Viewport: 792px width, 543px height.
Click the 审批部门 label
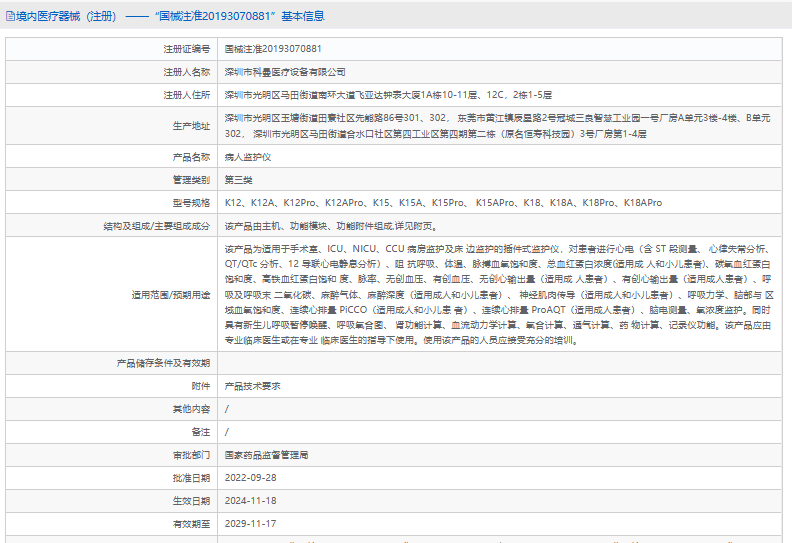[191, 455]
